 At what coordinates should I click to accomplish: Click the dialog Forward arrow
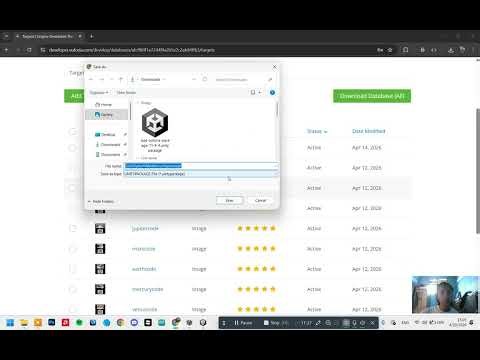click(x=102, y=79)
